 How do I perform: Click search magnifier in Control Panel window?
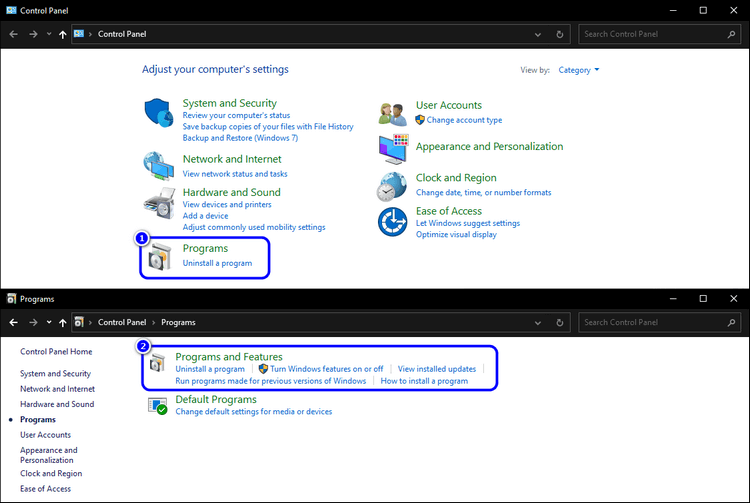pyautogui.click(x=731, y=34)
